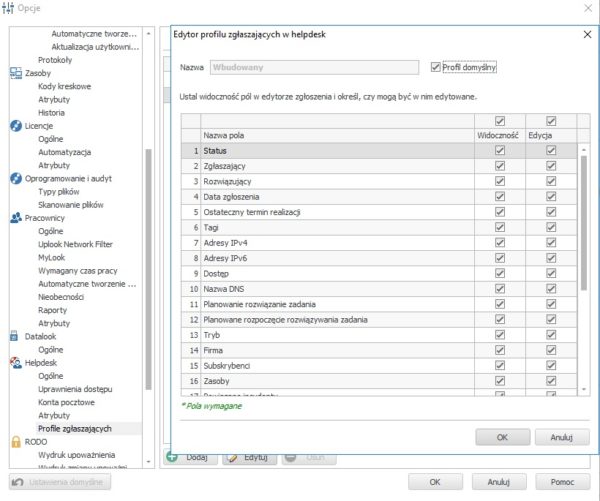
Task: Toggle Widoczność for the Nazwa DNS row
Action: tap(500, 289)
